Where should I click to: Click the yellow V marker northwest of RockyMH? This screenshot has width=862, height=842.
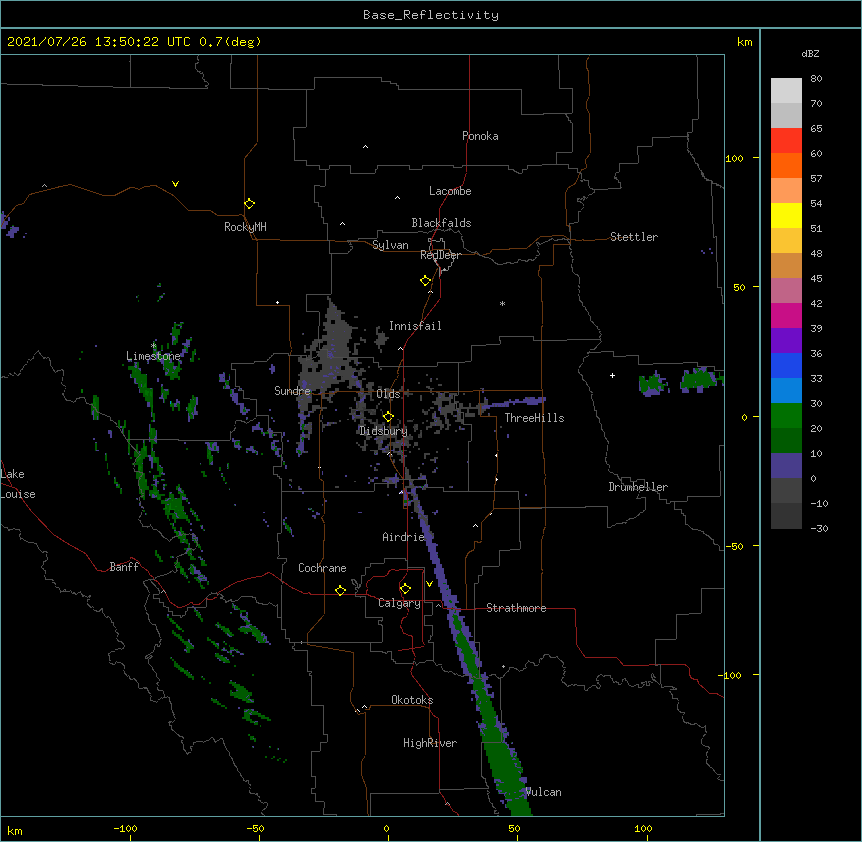[x=175, y=184]
